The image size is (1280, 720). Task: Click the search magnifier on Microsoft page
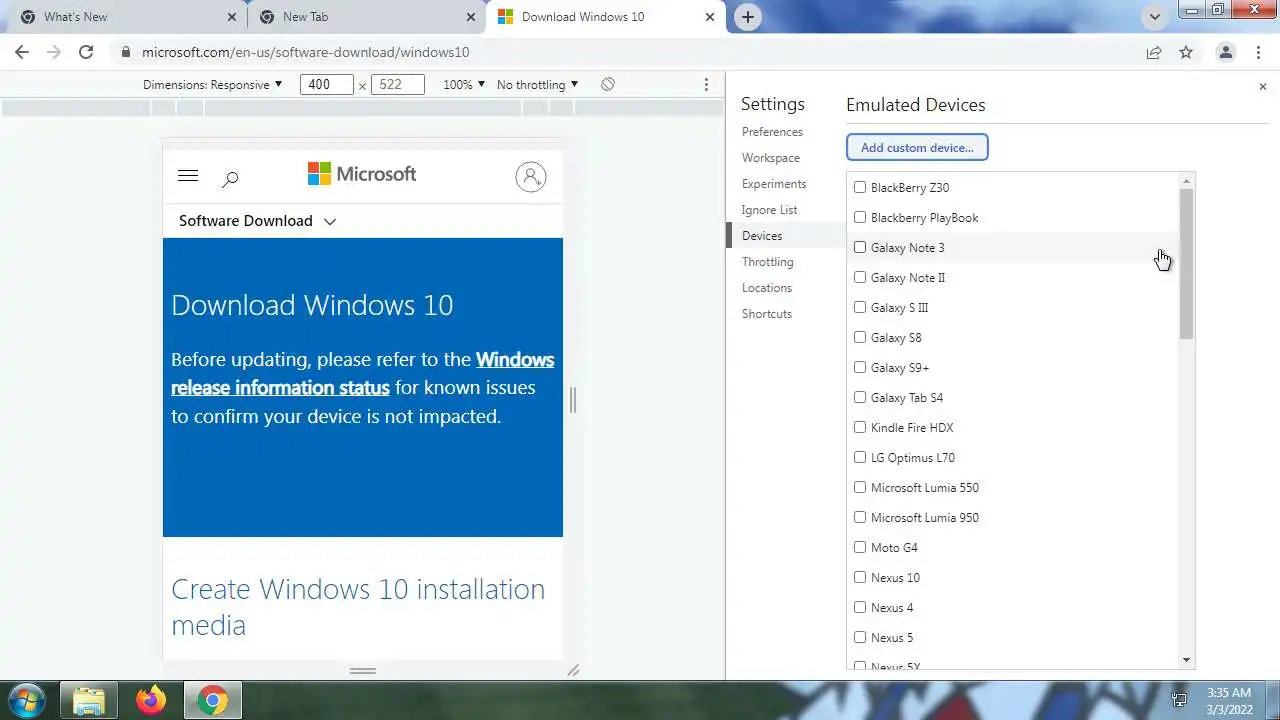[230, 178]
